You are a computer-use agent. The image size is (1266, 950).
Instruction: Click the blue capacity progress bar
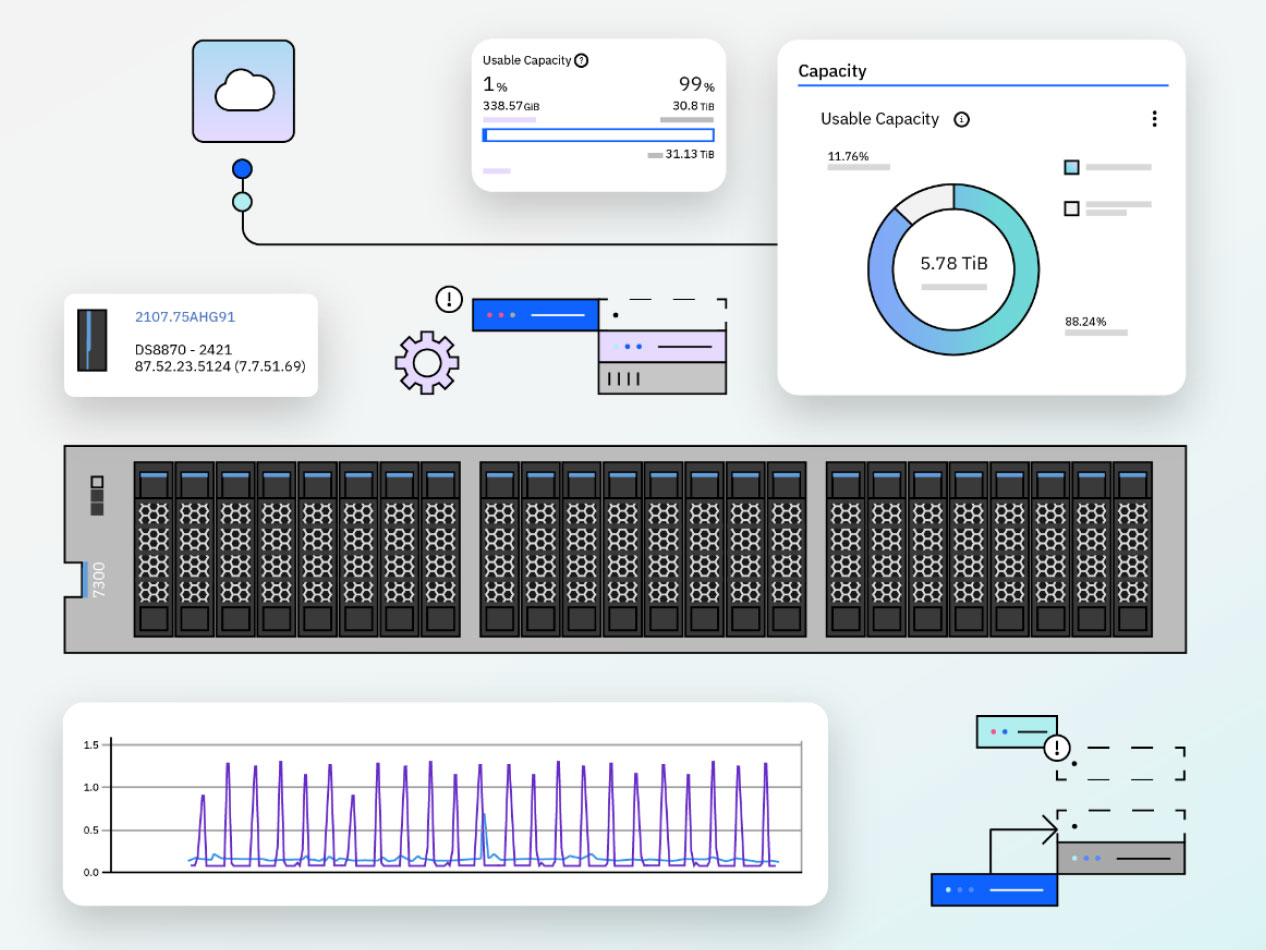(598, 134)
